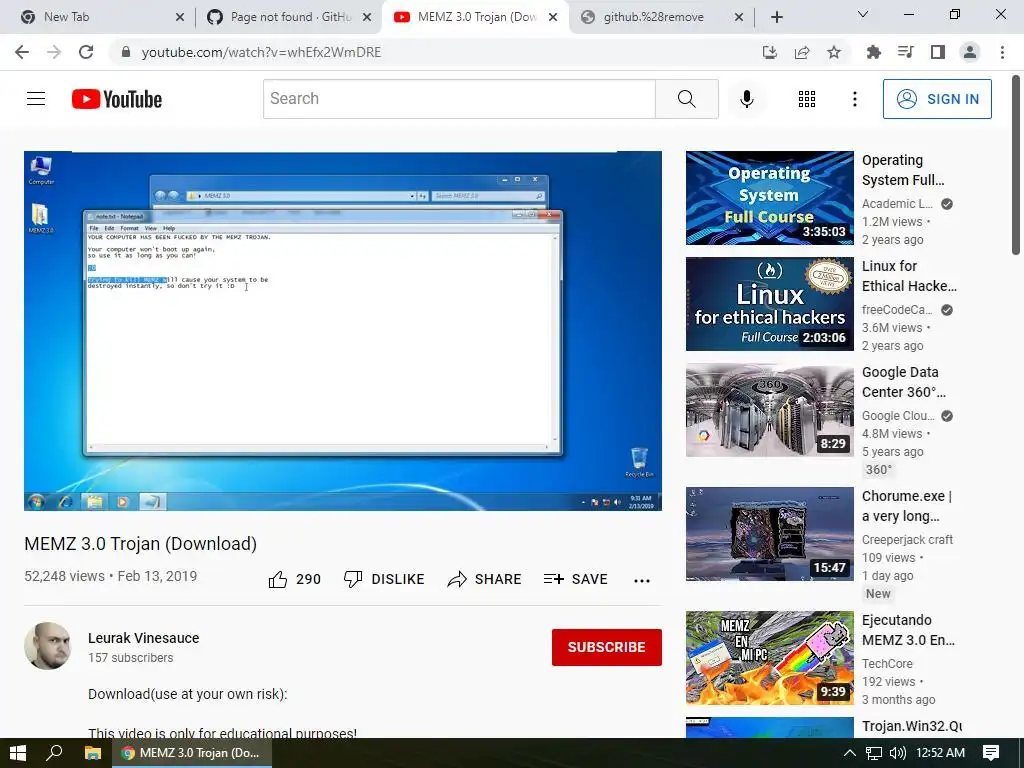Open Leurak Vinesauce channel name link

pyautogui.click(x=144, y=638)
